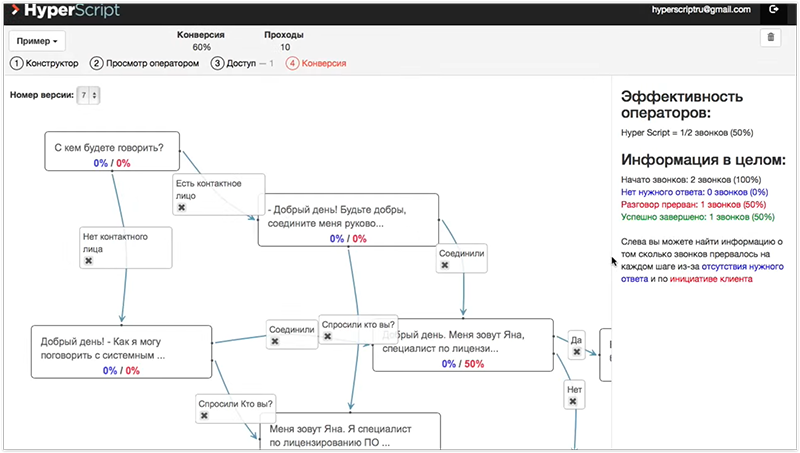Click the circled number 1 icon for Конструктор
The image size is (800, 453).
17,63
